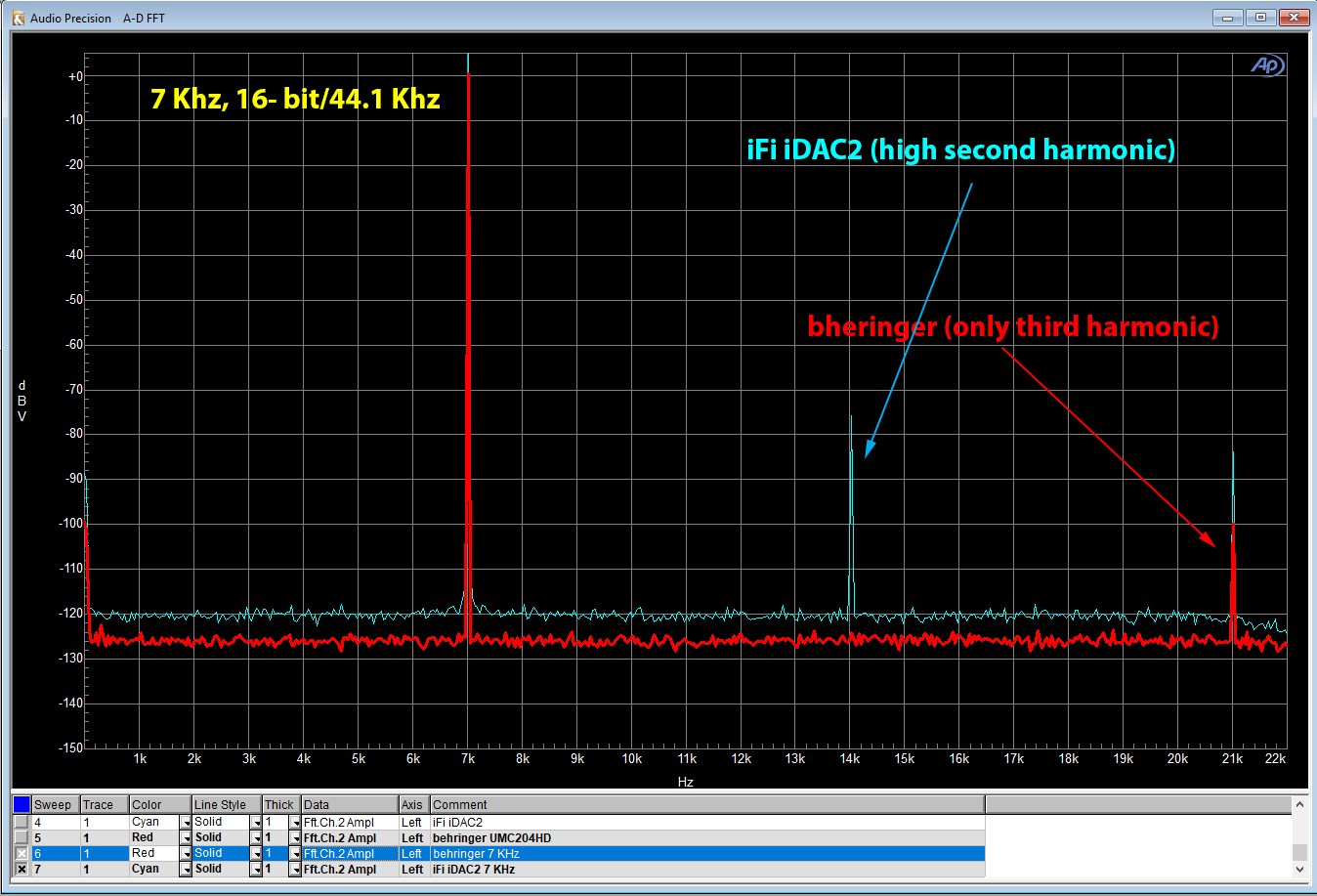Click the legend scrollbar thumb
1317x896 pixels.
pos(1299,852)
